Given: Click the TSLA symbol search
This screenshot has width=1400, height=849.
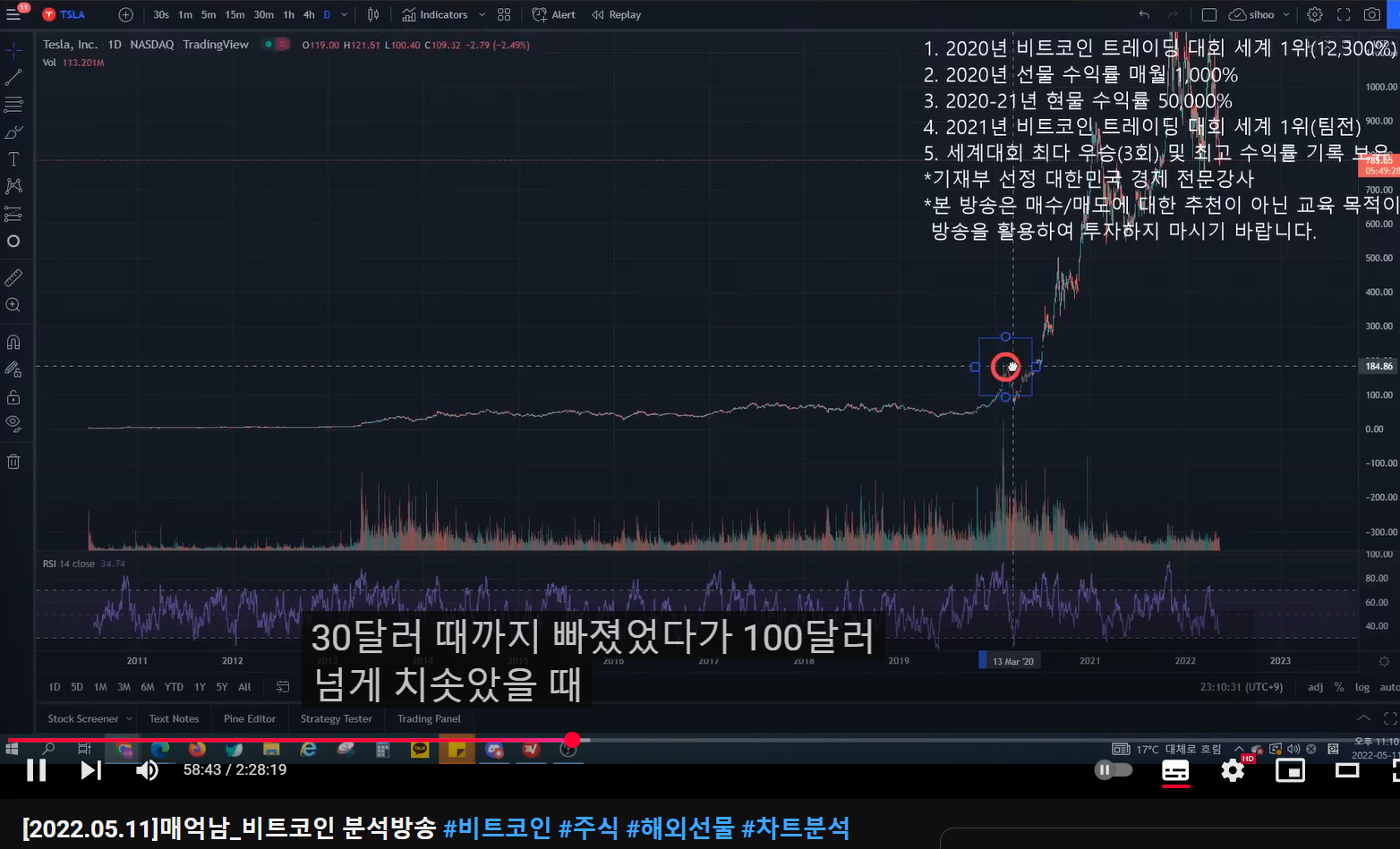Looking at the screenshot, I should coord(64,14).
